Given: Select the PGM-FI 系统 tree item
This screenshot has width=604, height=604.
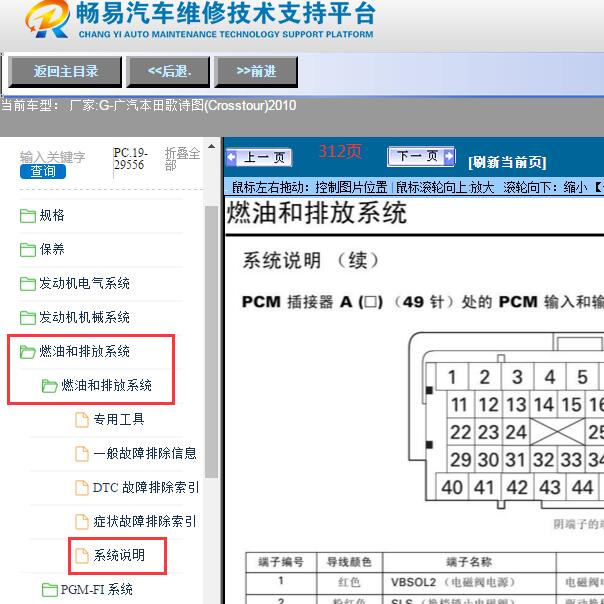Looking at the screenshot, I should 96,589.
